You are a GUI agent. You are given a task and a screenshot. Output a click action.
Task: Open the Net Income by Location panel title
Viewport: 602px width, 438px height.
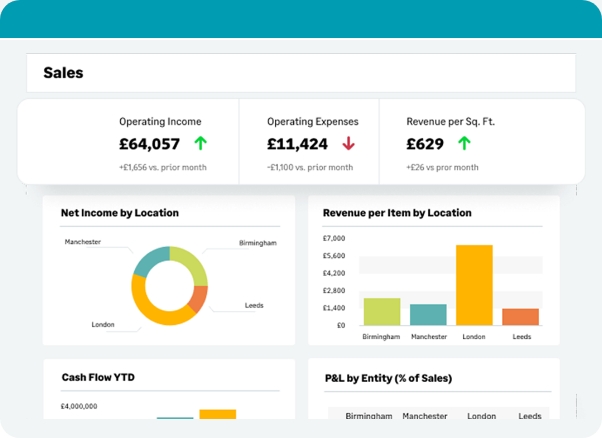(119, 213)
